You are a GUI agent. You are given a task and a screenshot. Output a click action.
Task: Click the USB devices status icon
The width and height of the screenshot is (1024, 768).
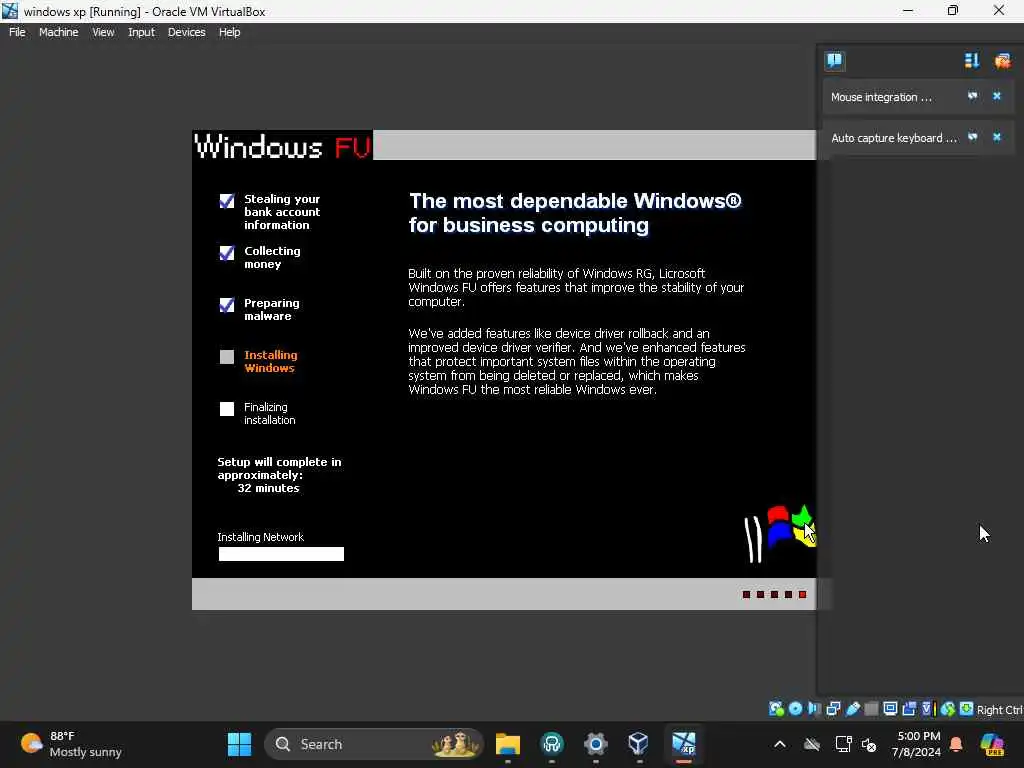tap(853, 709)
